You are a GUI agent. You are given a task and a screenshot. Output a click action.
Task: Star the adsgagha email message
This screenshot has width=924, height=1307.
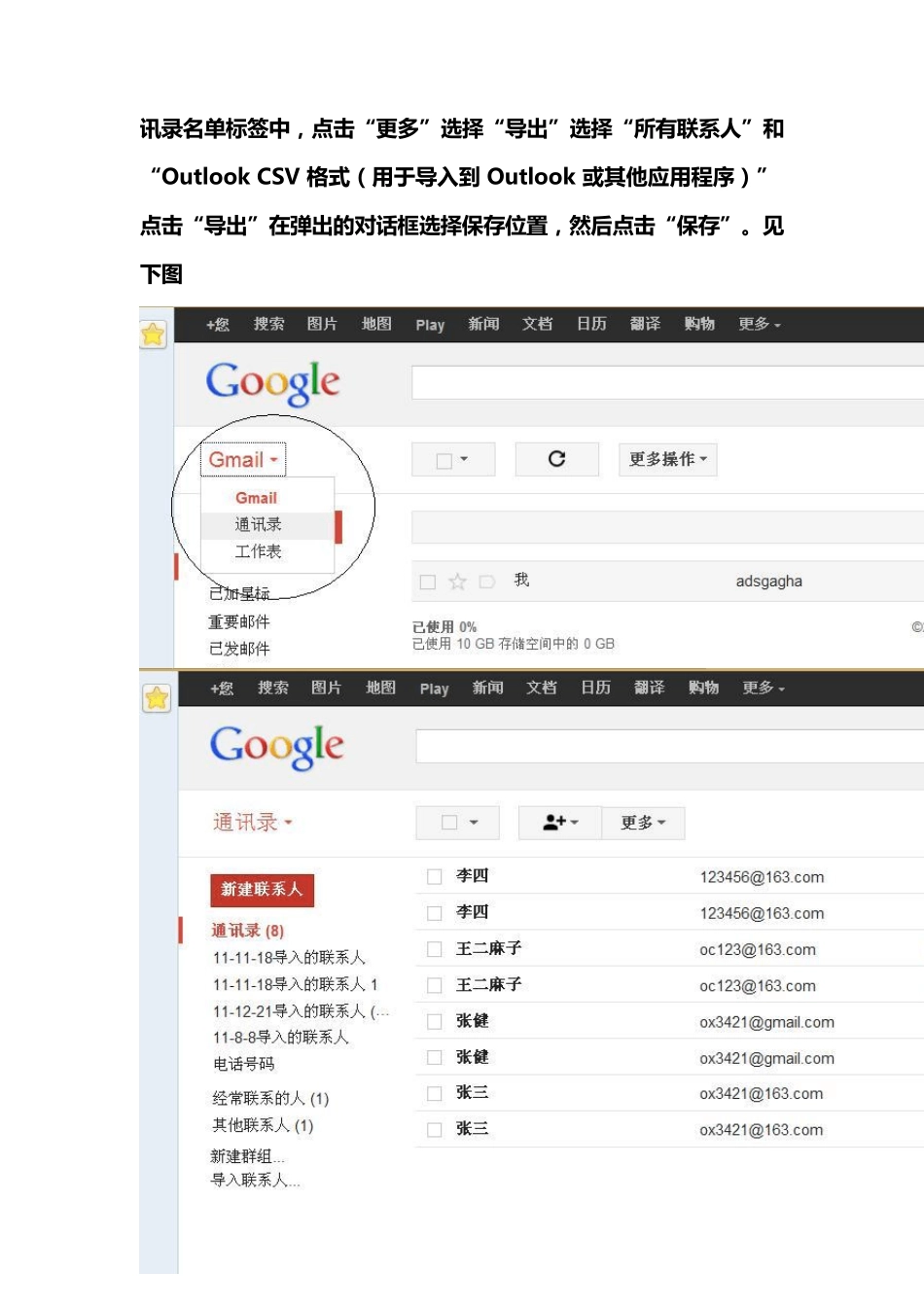coord(457,582)
